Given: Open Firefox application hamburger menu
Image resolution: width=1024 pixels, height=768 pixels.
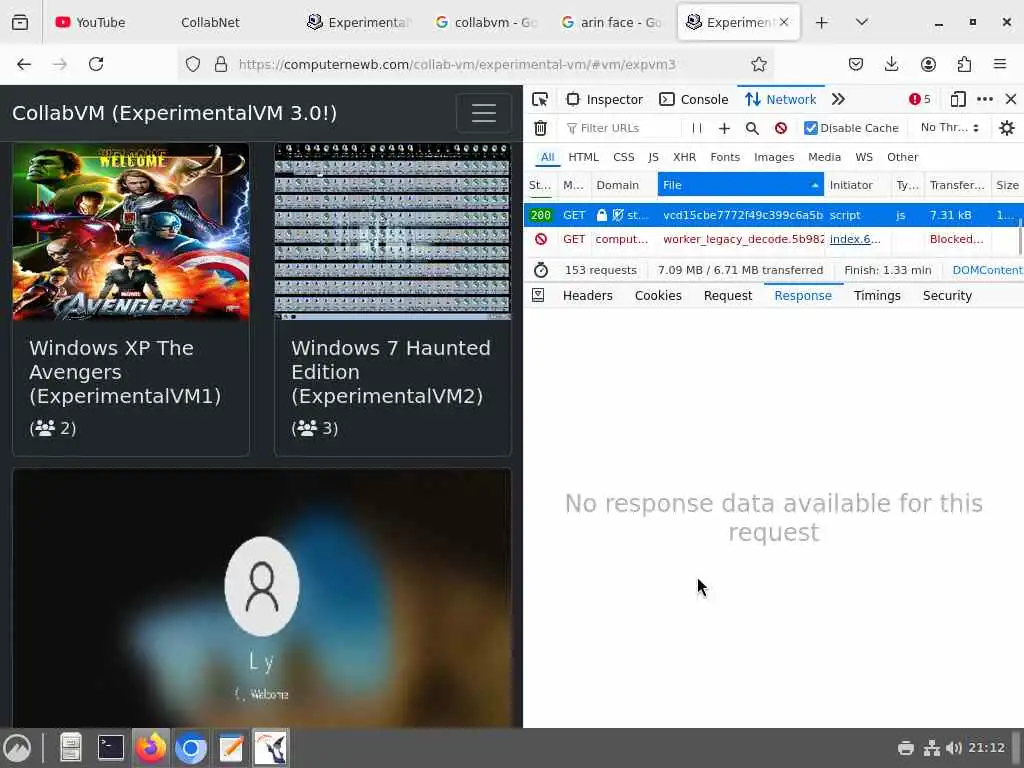Looking at the screenshot, I should [x=1000, y=64].
